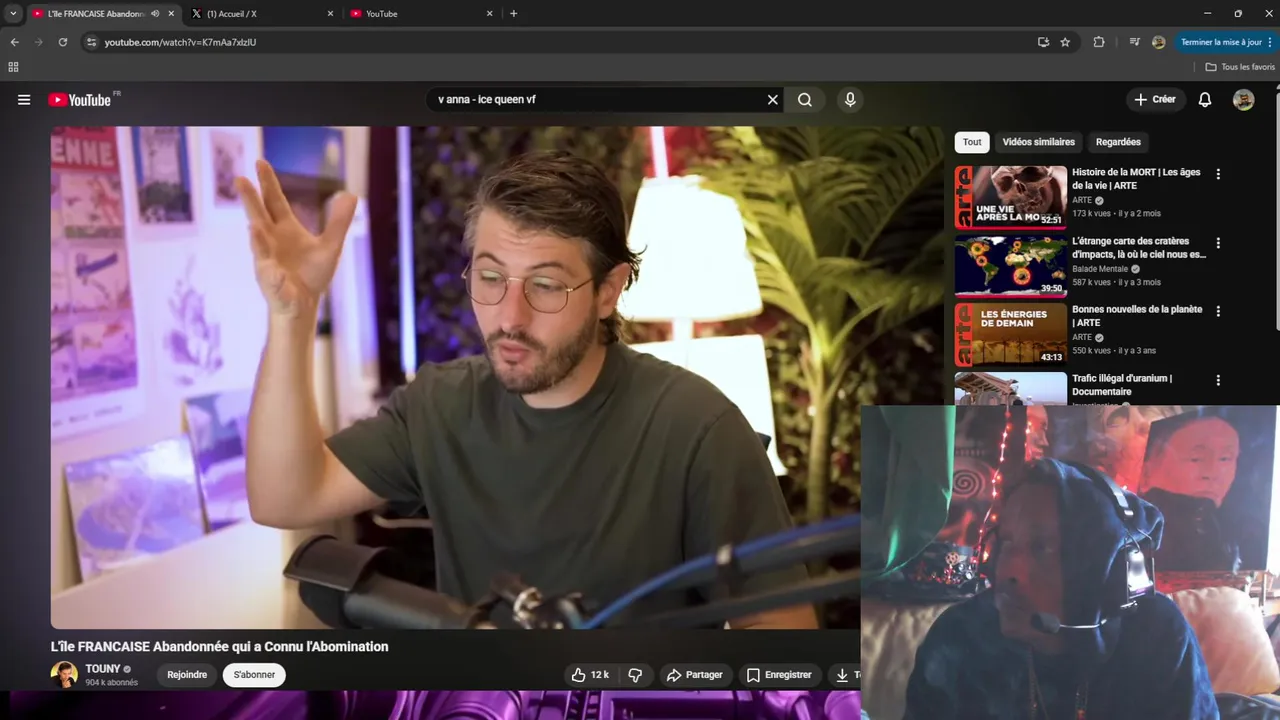This screenshot has height=720, width=1280.
Task: Click the Créer button
Action: (x=1155, y=99)
